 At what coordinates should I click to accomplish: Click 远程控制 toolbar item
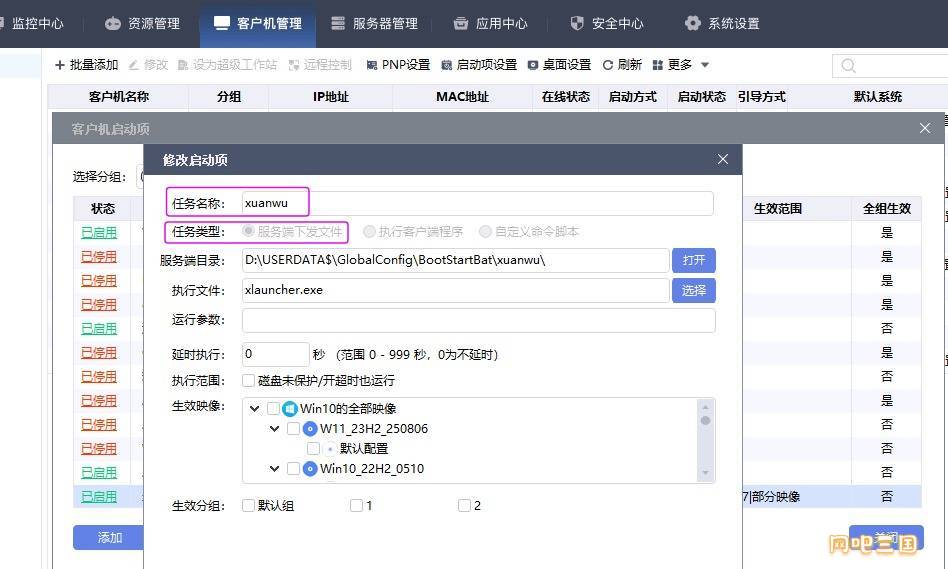(x=320, y=65)
